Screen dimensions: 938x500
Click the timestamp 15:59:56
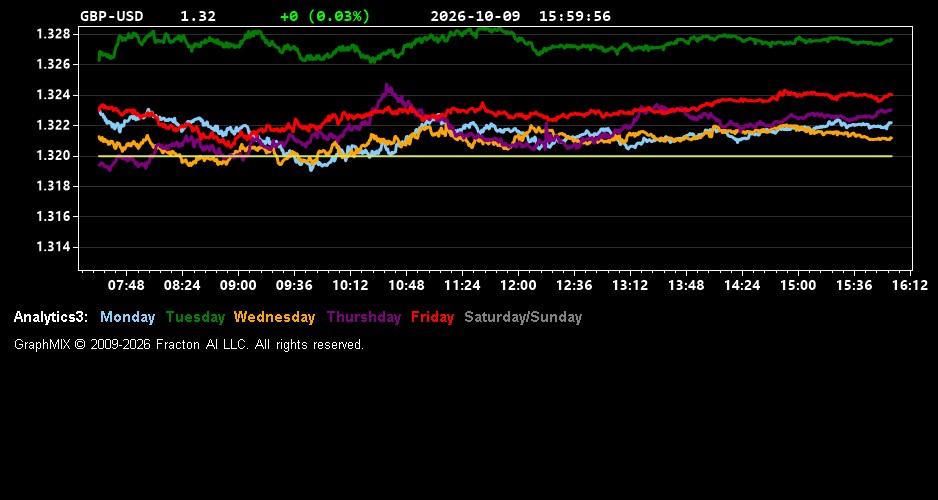pyautogui.click(x=575, y=16)
